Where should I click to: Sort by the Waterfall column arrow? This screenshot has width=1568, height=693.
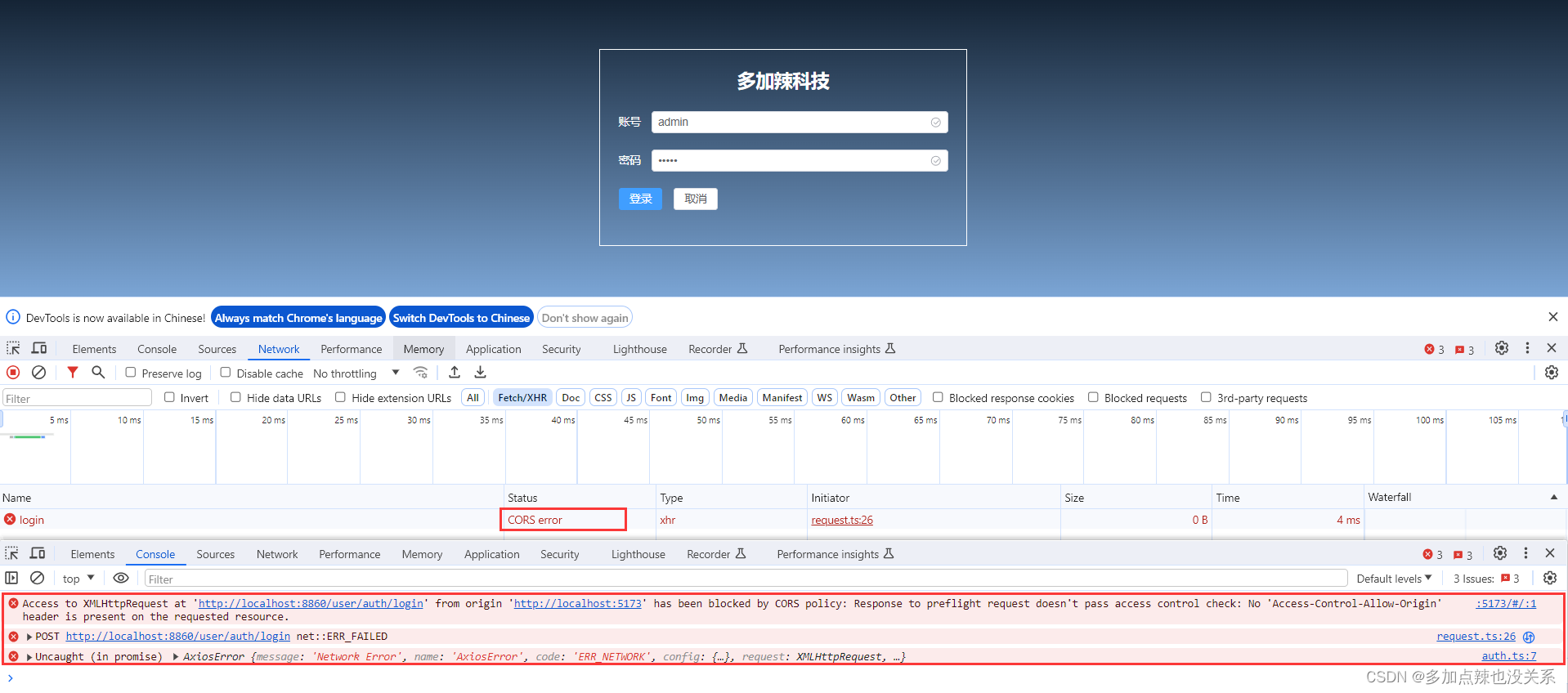1553,497
